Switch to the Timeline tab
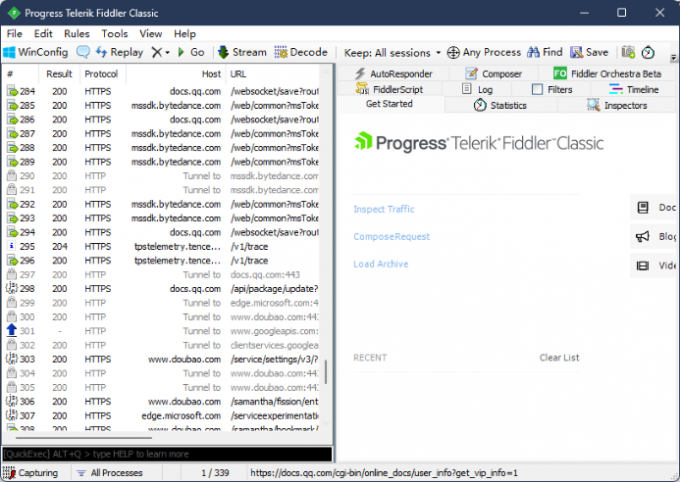 [x=634, y=89]
